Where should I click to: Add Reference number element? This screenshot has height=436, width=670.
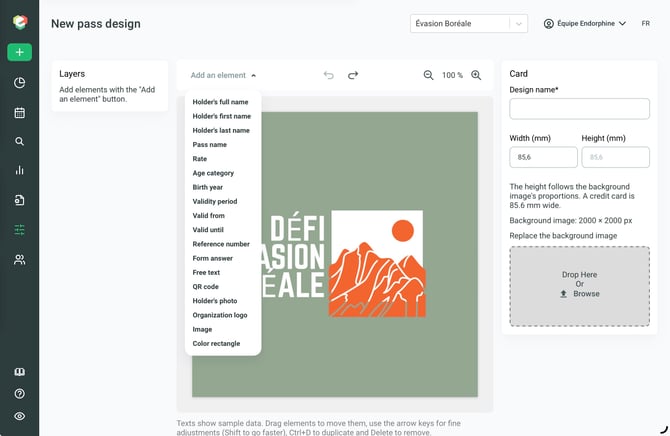(221, 244)
